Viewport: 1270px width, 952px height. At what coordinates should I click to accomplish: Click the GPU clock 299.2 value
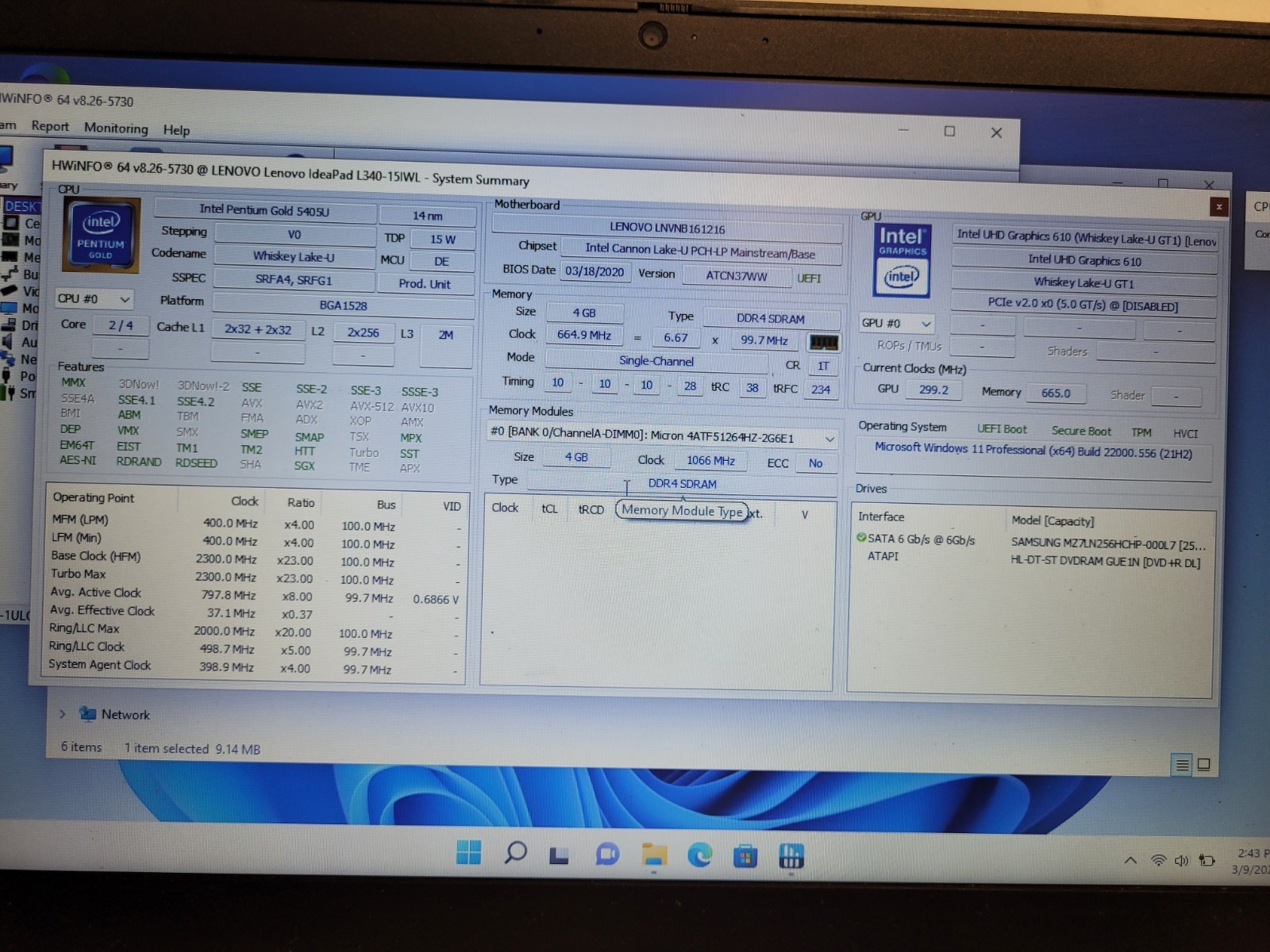[x=933, y=390]
